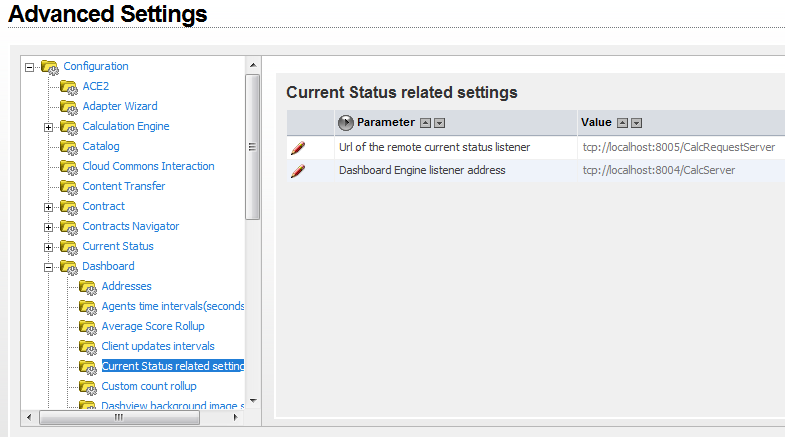Sort Value column descending
The height and width of the screenshot is (437, 787).
636,123
